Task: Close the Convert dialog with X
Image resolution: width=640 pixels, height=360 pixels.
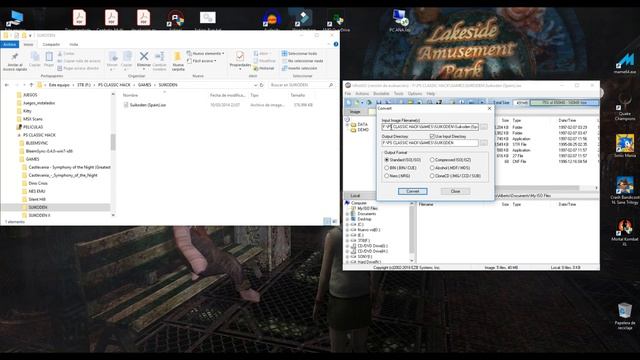Action: point(489,108)
